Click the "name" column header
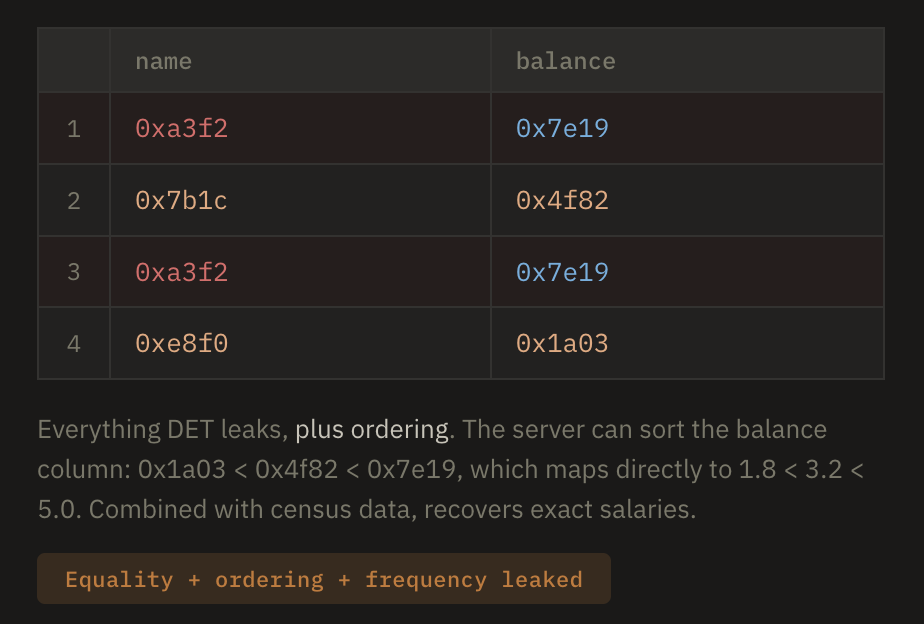924x624 pixels. 163,61
